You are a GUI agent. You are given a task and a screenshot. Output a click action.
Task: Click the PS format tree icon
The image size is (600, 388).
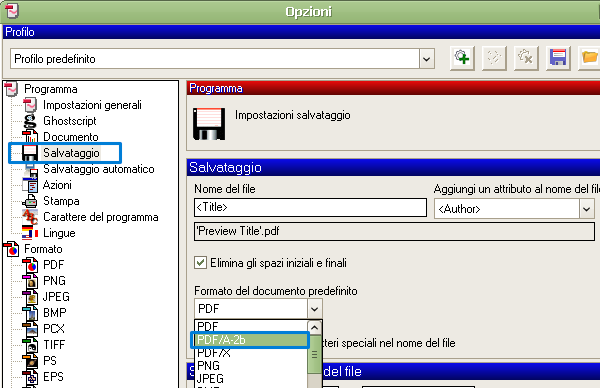pyautogui.click(x=30, y=361)
